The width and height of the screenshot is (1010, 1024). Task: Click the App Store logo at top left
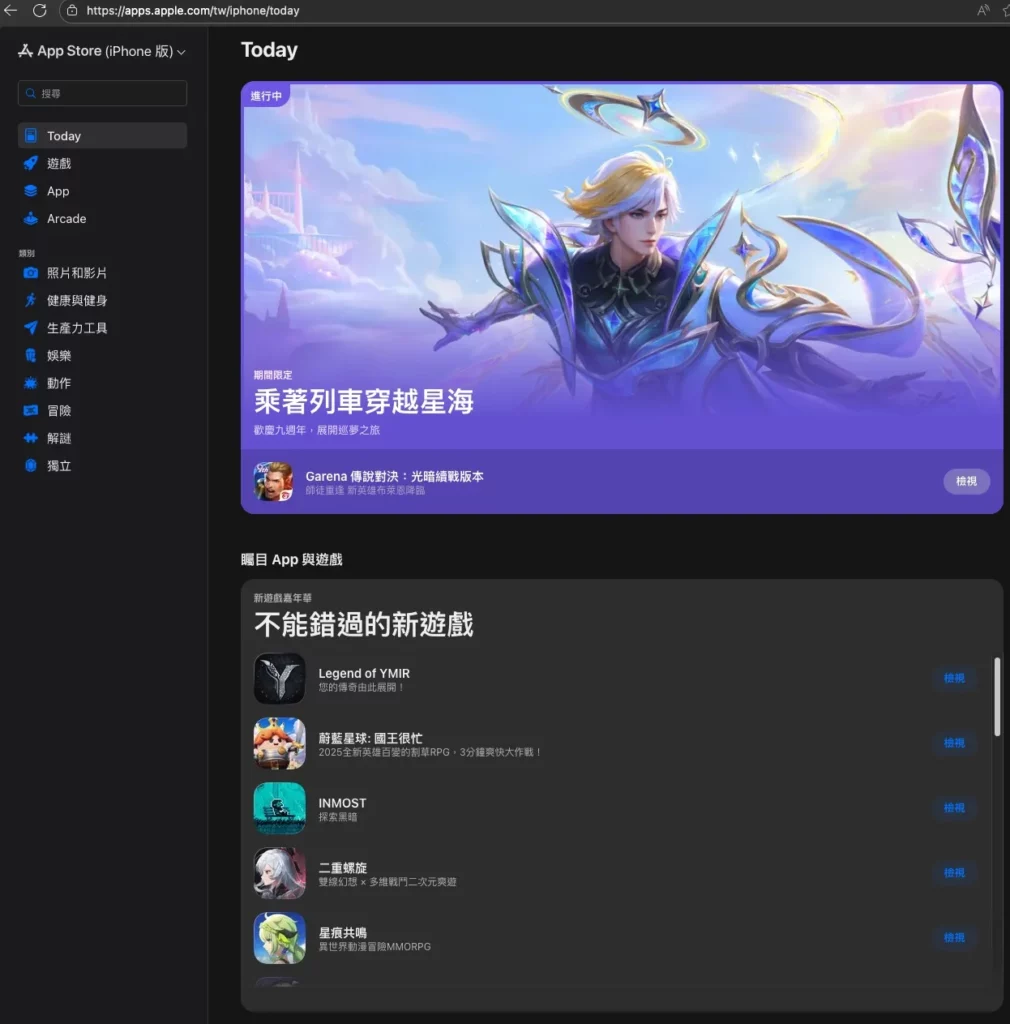point(24,50)
